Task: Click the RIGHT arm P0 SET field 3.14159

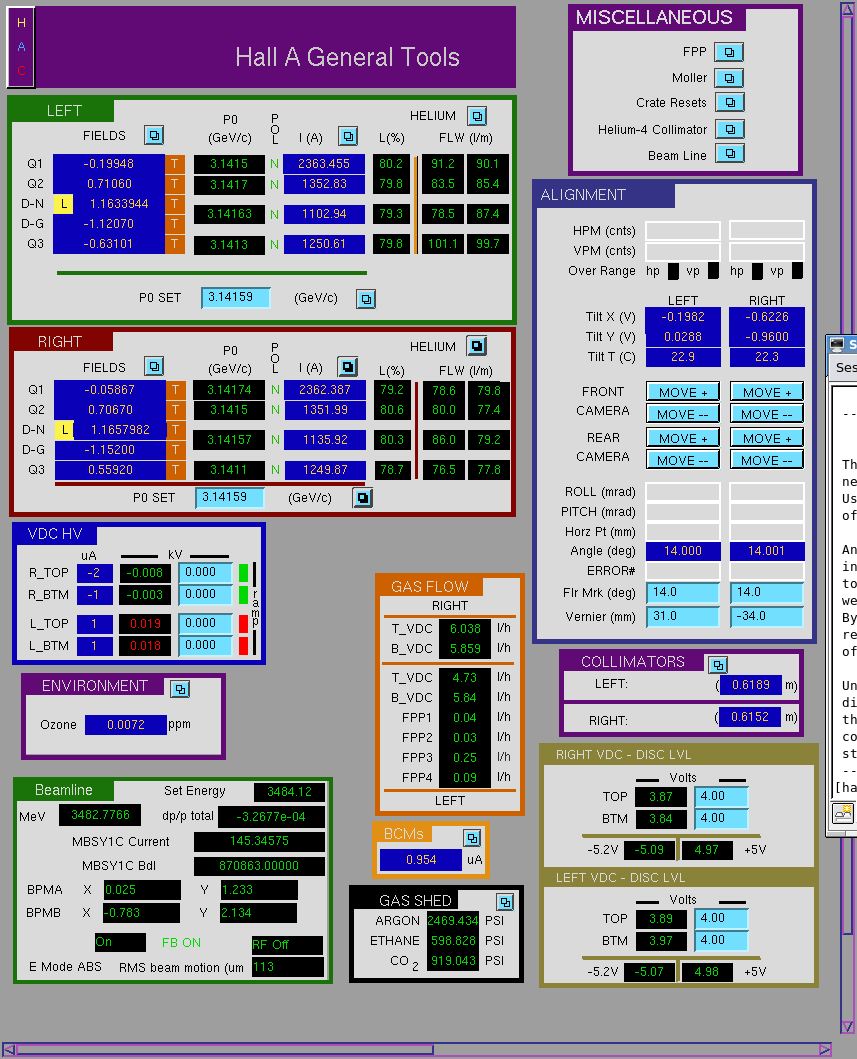Action: [x=230, y=497]
